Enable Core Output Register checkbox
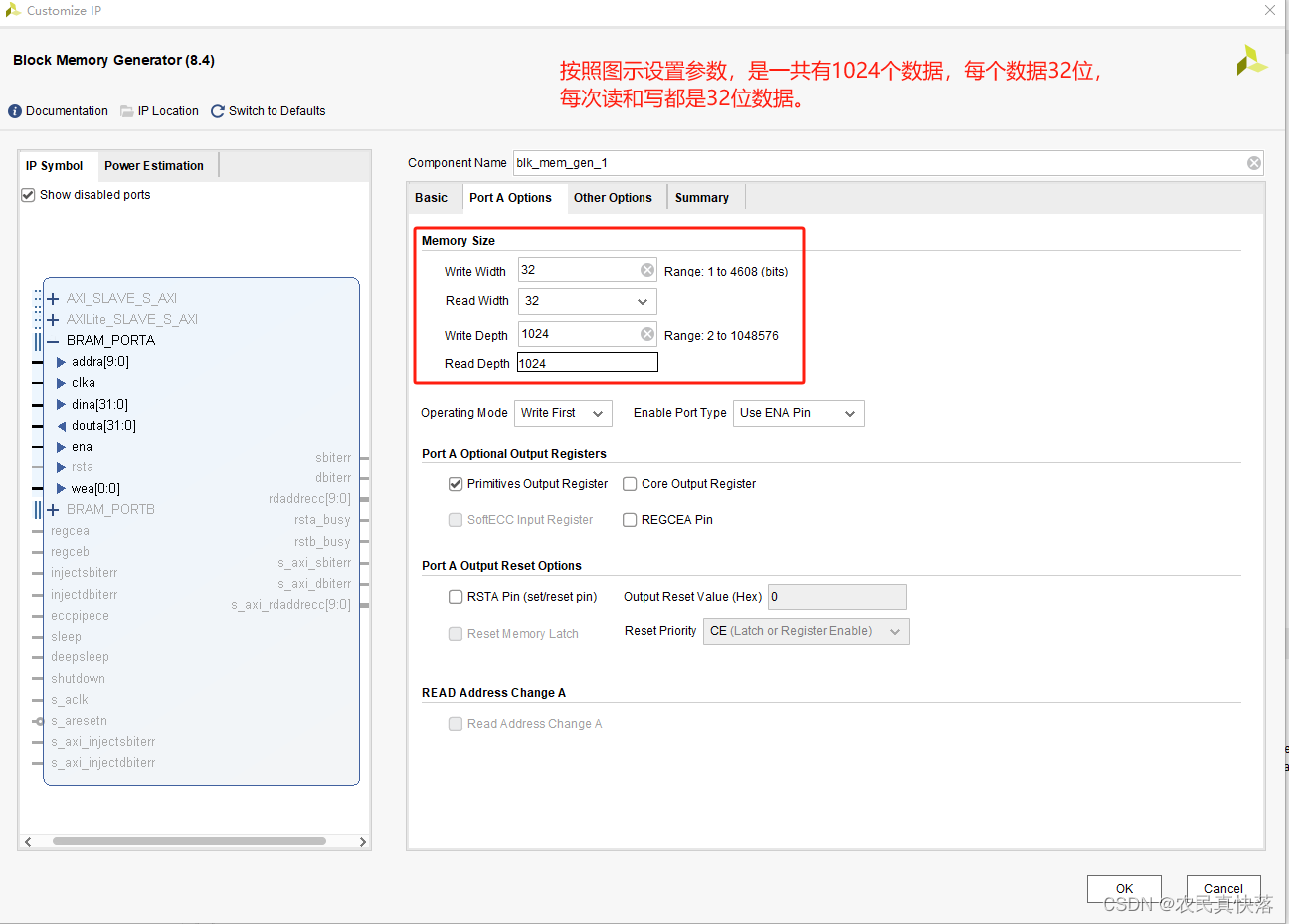Viewport: 1289px width, 924px height. [630, 484]
